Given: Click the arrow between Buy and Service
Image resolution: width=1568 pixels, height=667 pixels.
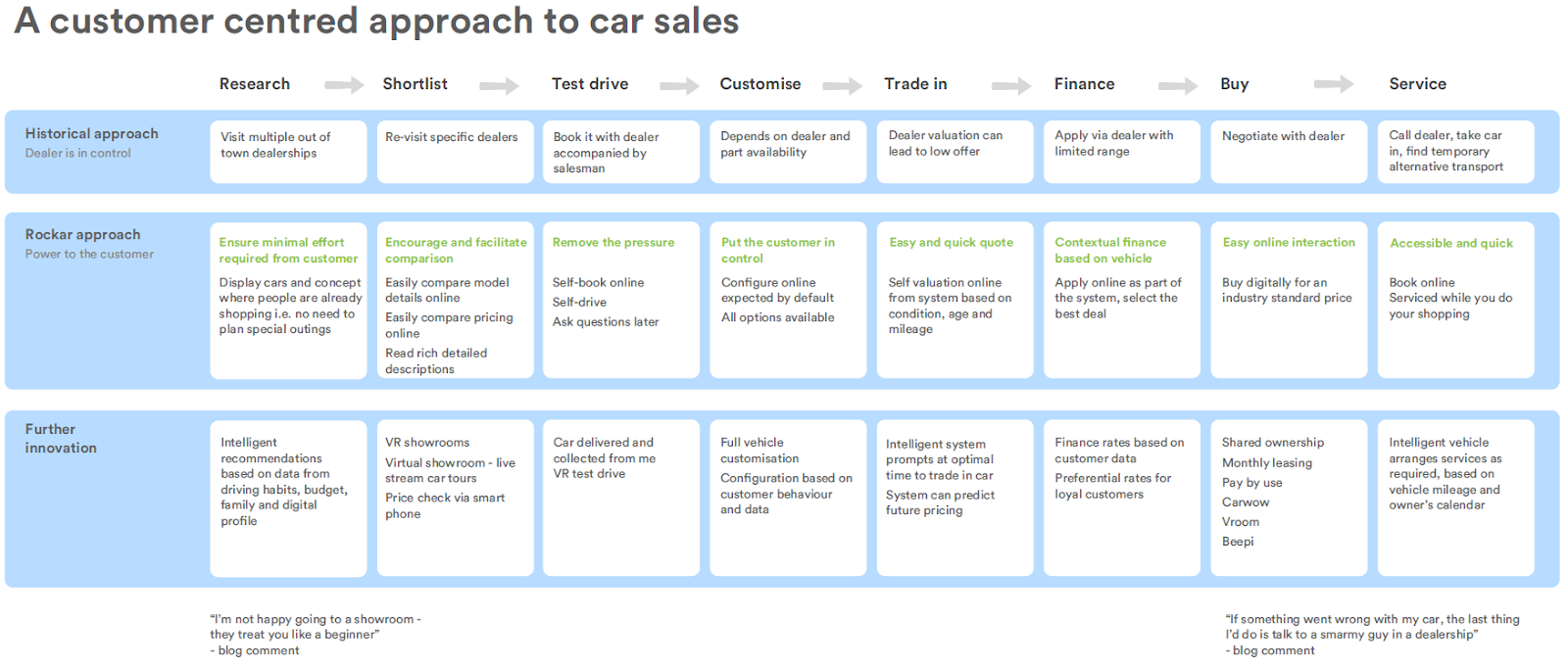Looking at the screenshot, I should pyautogui.click(x=1334, y=84).
